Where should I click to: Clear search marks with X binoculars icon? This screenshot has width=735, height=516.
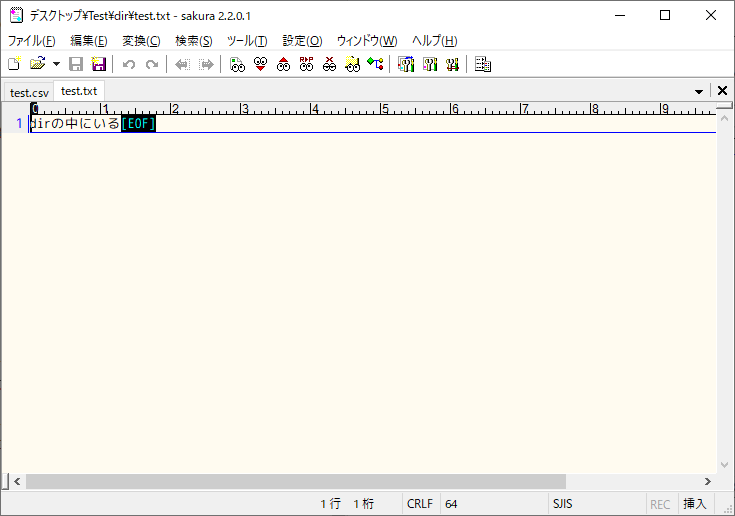[x=329, y=64]
